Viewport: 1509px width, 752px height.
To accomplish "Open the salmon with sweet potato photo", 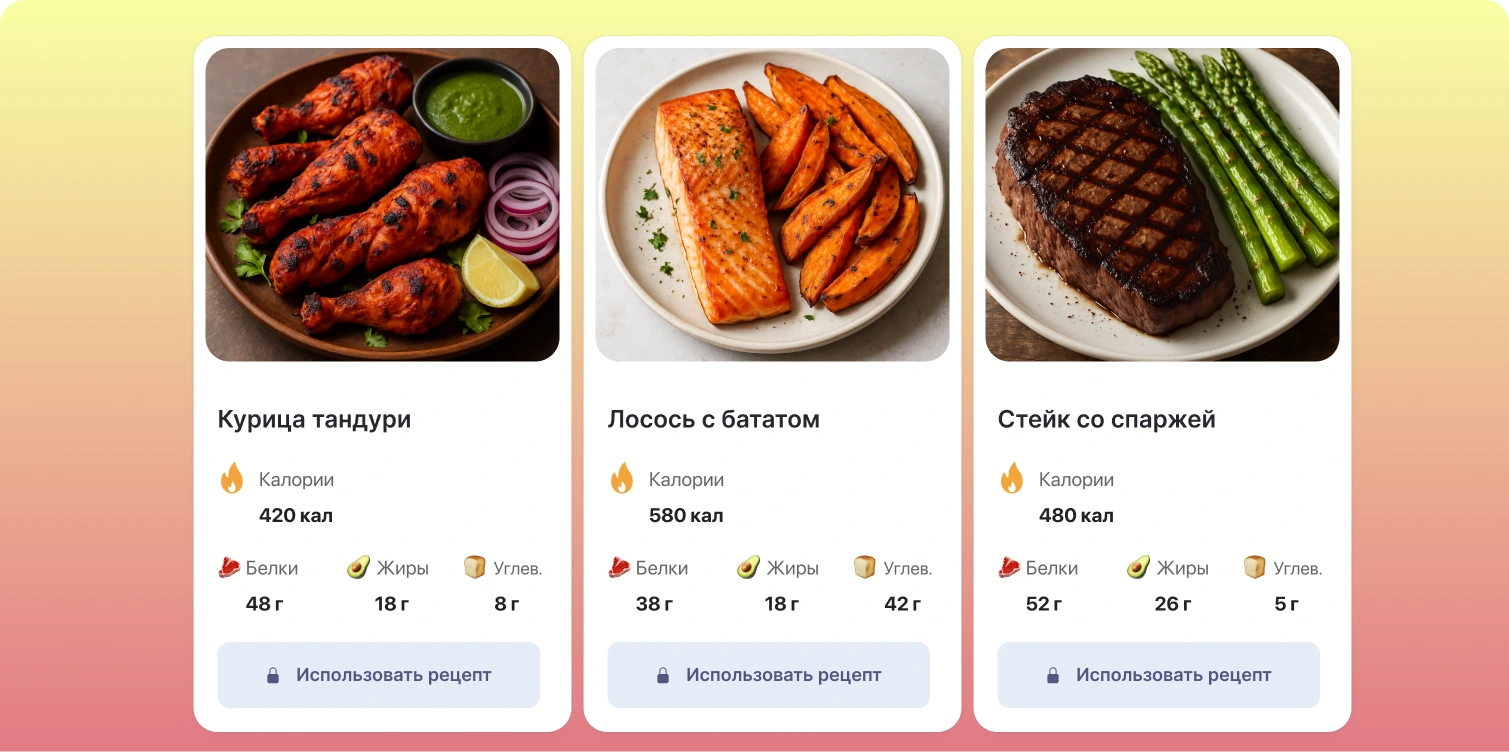I will coord(772,205).
